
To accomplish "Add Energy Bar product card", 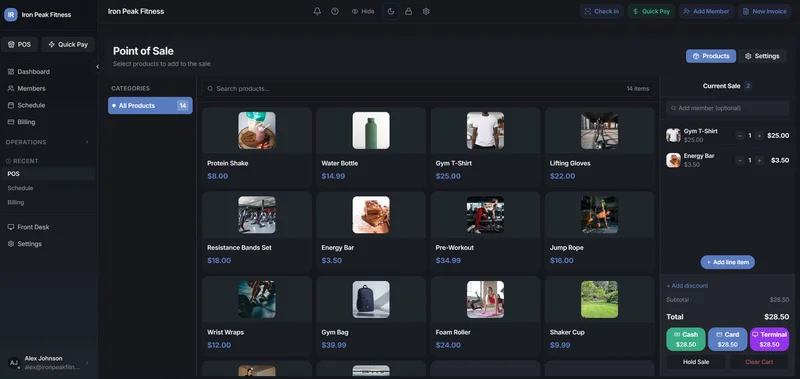I will coord(371,232).
